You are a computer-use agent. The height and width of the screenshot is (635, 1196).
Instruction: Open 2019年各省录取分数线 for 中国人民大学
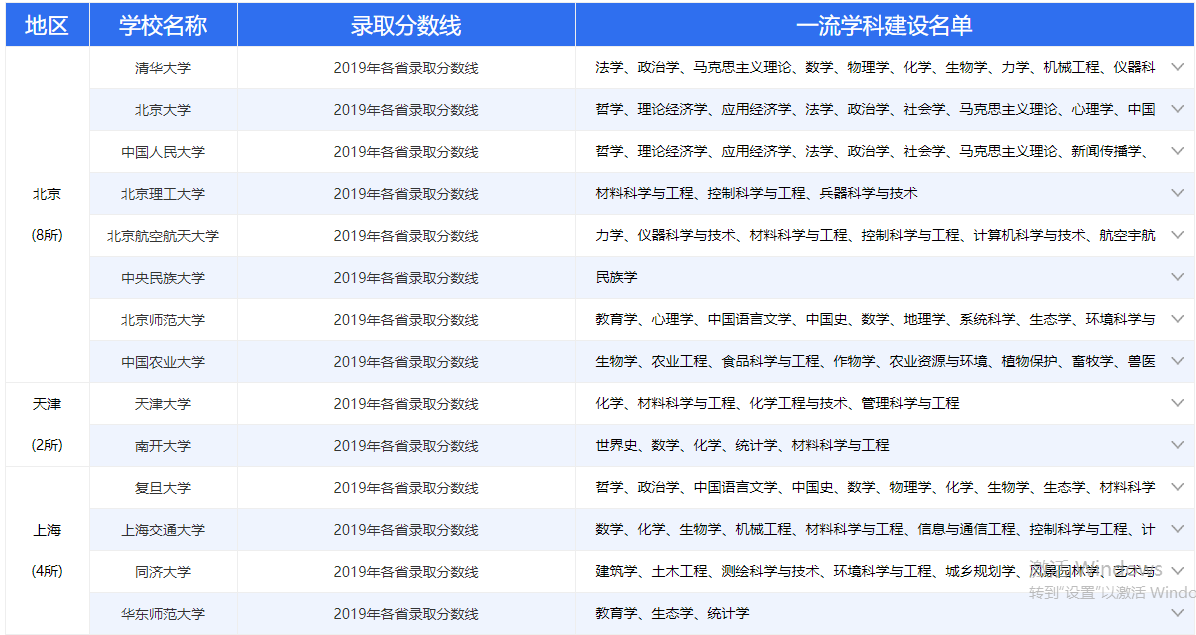pos(406,152)
